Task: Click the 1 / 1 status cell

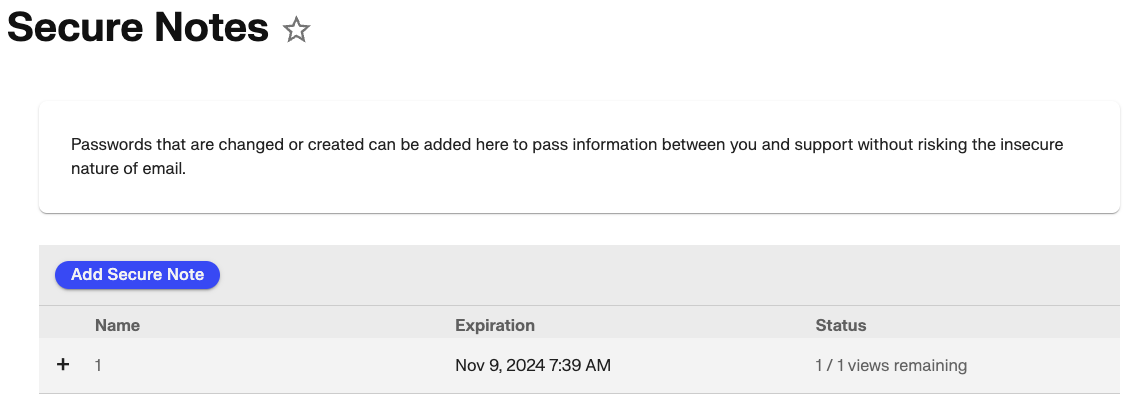Action: coord(829,365)
